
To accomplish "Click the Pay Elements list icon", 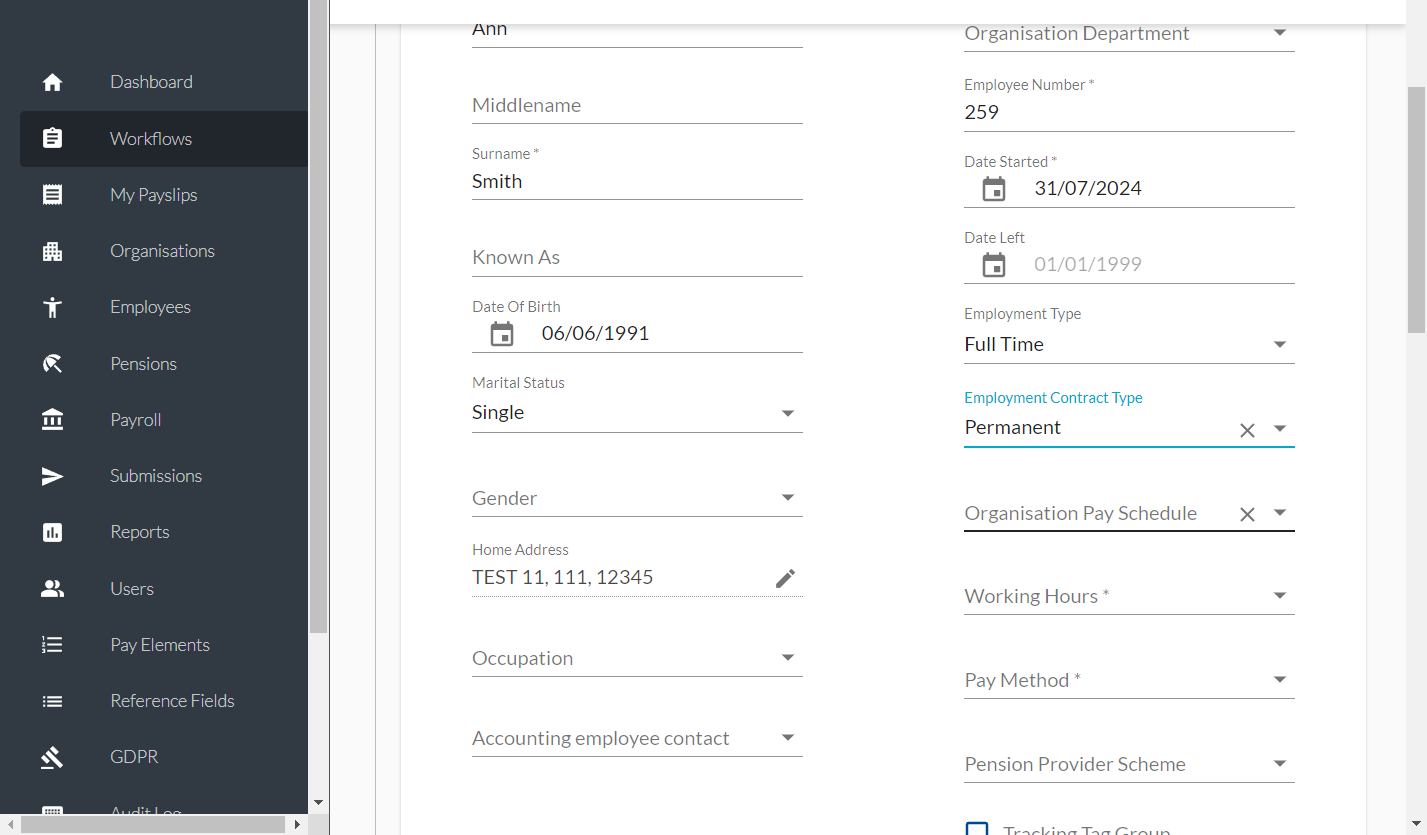I will tap(53, 645).
